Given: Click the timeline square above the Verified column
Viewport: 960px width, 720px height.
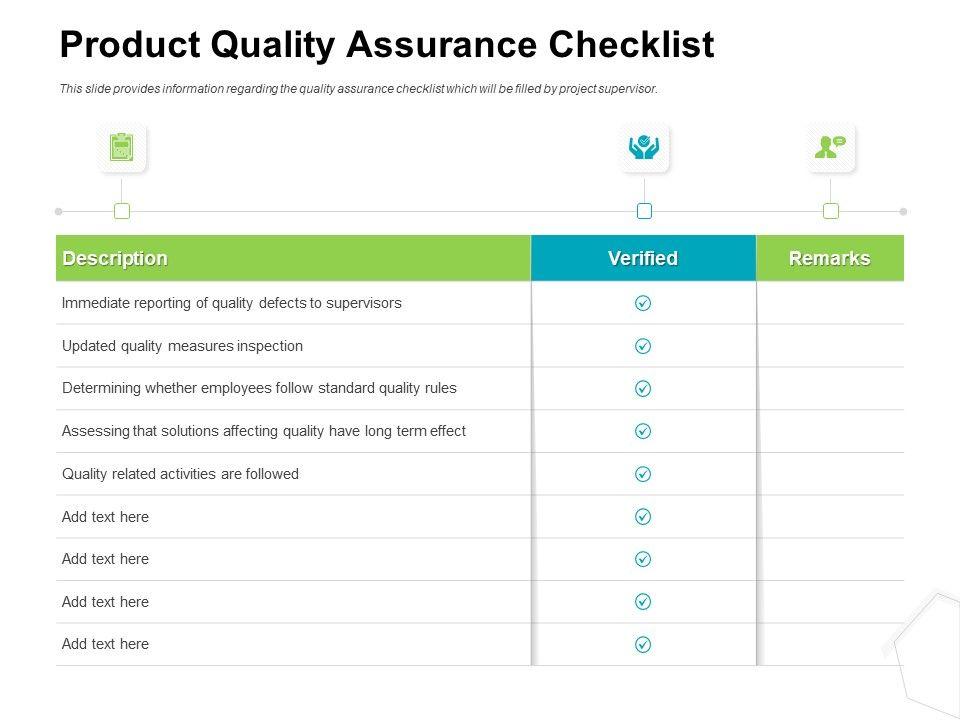Looking at the screenshot, I should click(644, 211).
